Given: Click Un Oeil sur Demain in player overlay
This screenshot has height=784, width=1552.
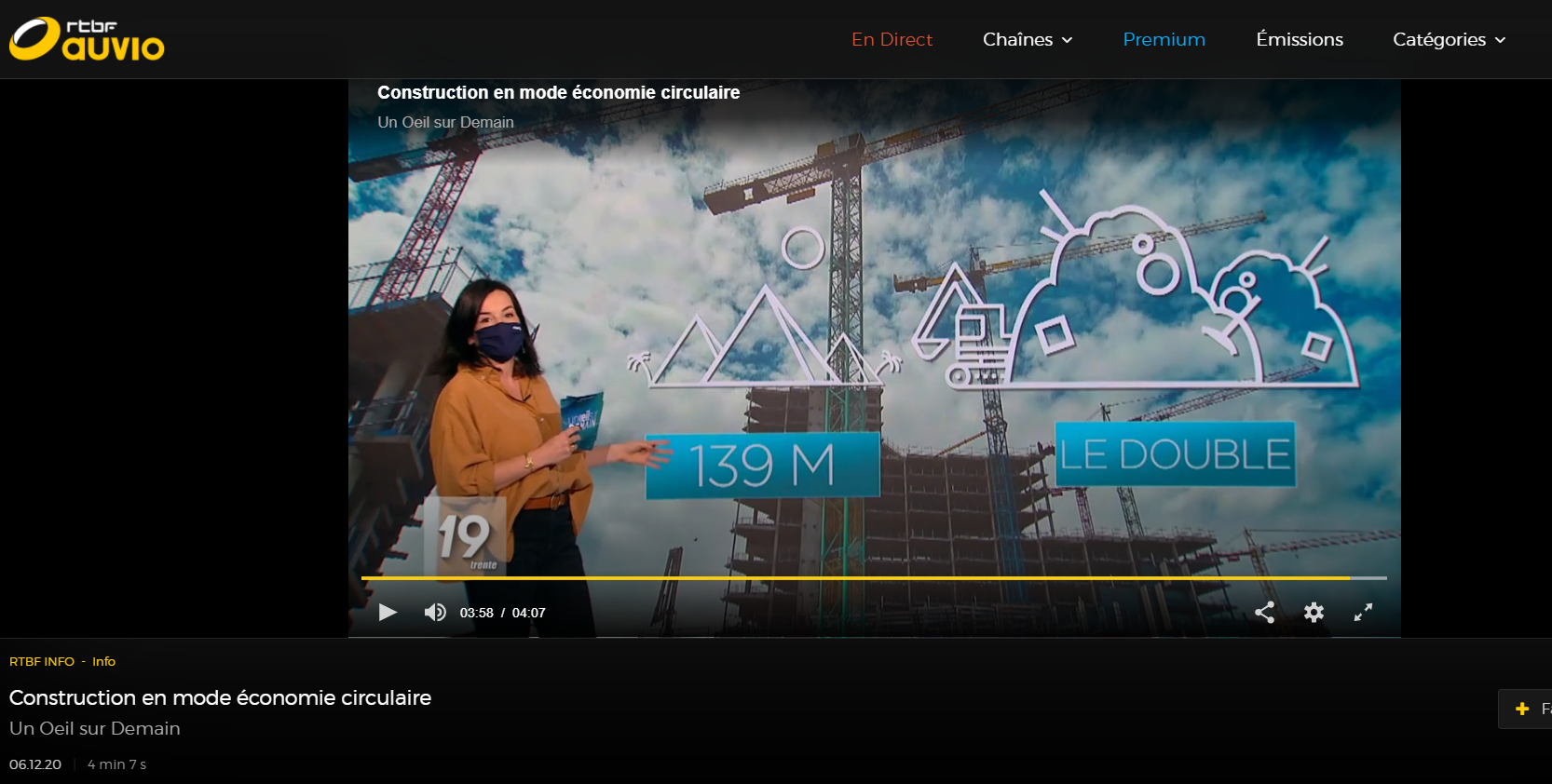Looking at the screenshot, I should (x=445, y=122).
